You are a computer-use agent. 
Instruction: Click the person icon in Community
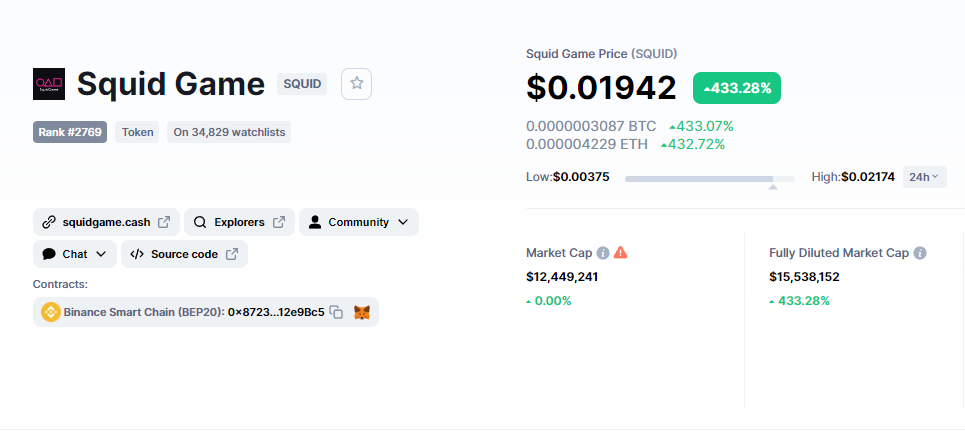coord(314,222)
